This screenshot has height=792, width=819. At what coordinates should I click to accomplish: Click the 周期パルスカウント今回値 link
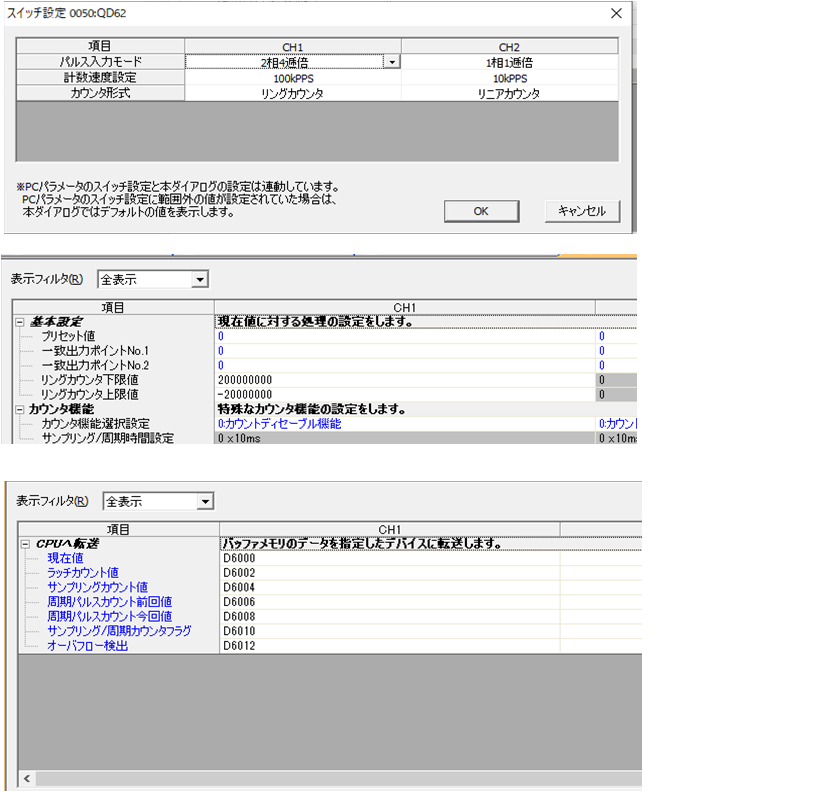pyautogui.click(x=110, y=616)
